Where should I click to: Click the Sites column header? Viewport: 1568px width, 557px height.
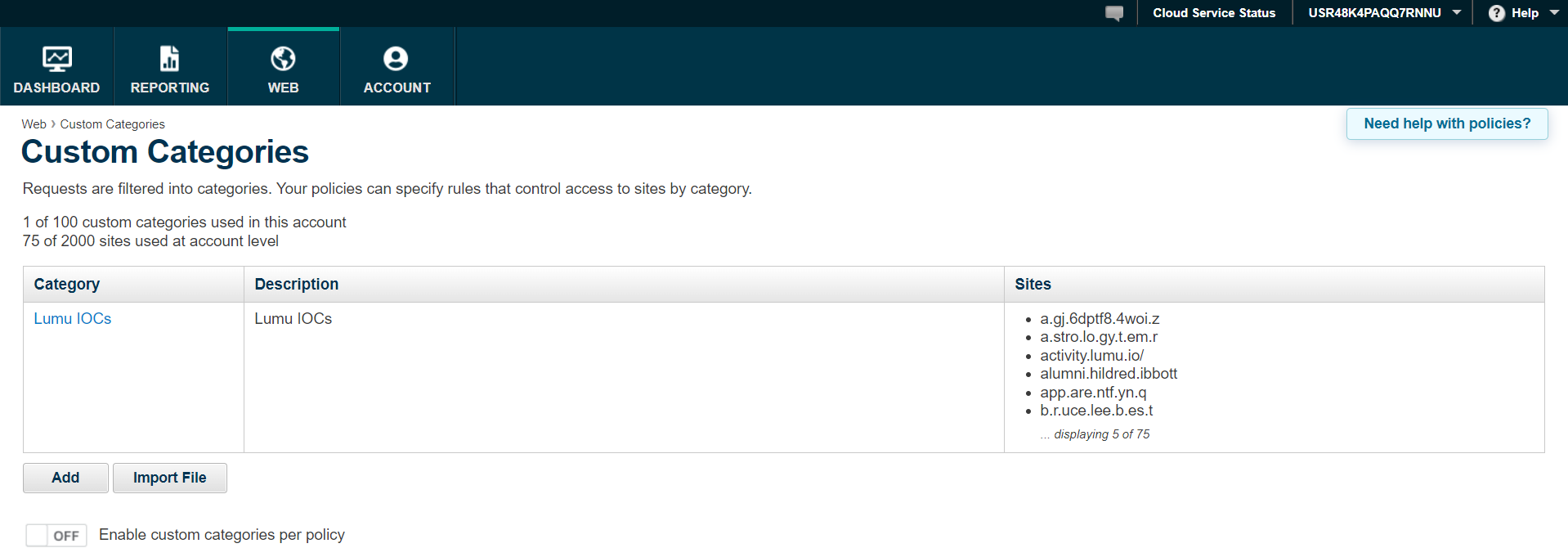1033,285
